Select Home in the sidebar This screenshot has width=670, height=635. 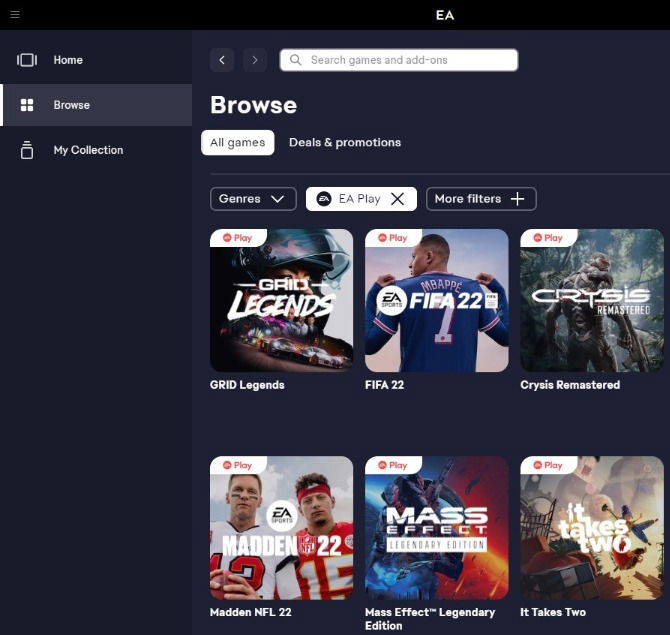point(96,60)
